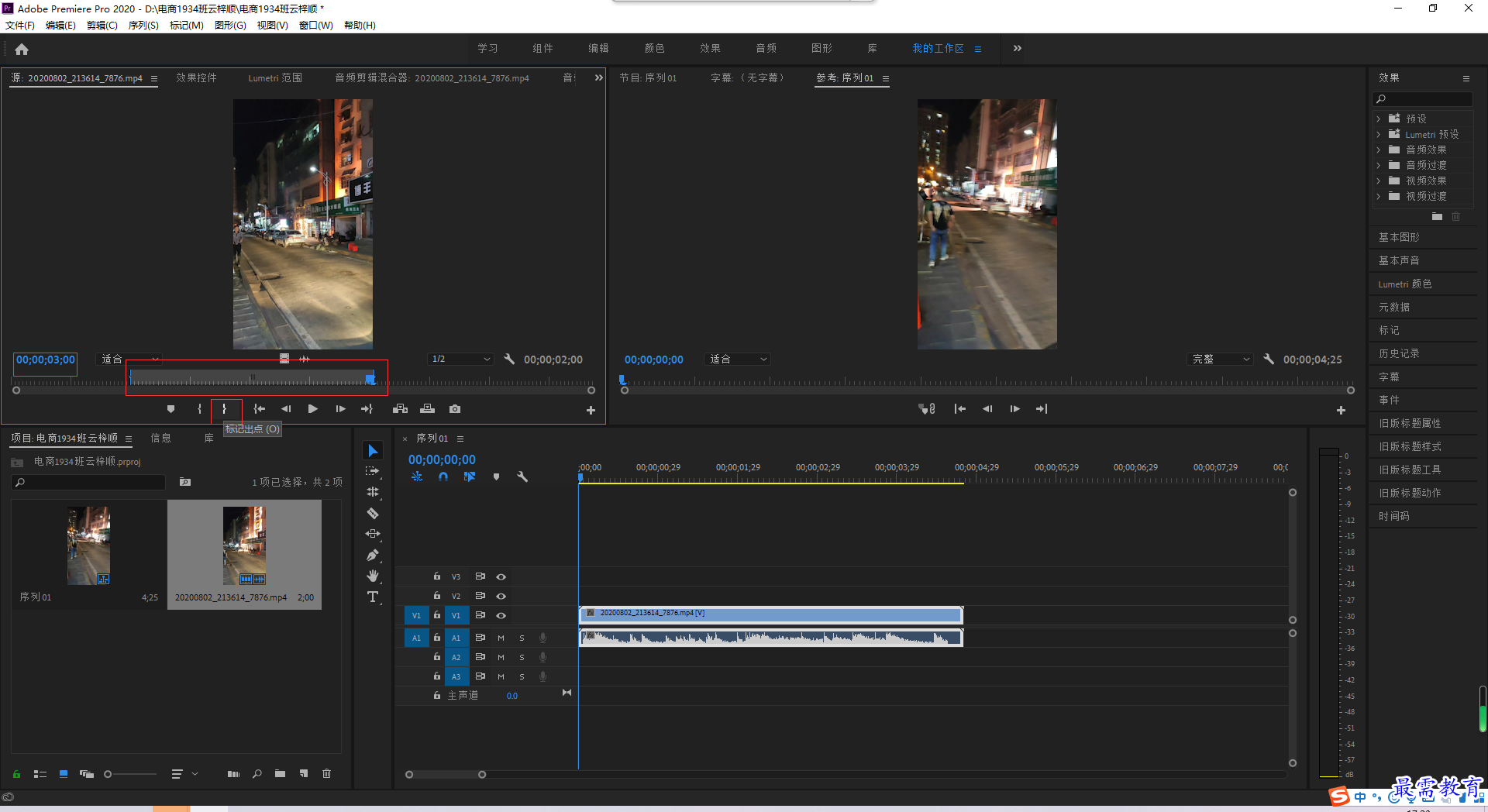This screenshot has width=1488, height=812.
Task: Add a marker in the timeline header
Action: coord(496,477)
